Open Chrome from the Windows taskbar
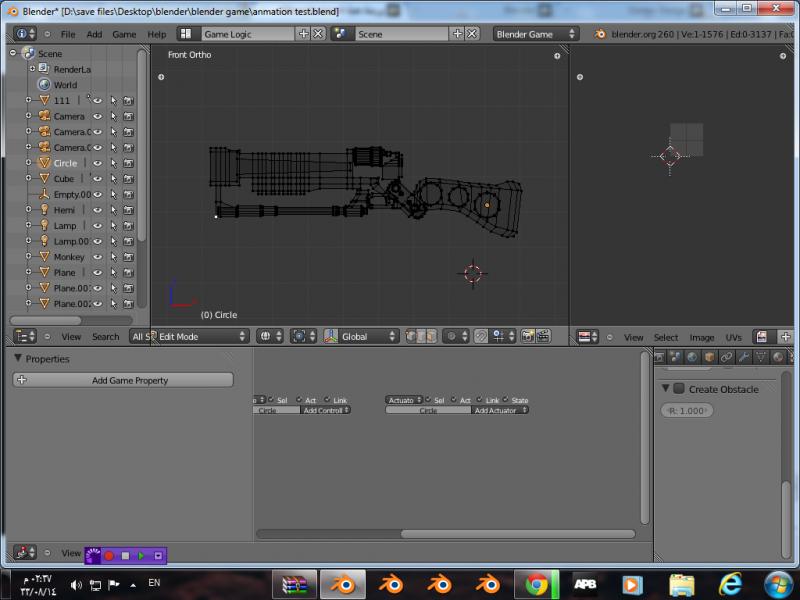This screenshot has height=600, width=800. (x=536, y=583)
